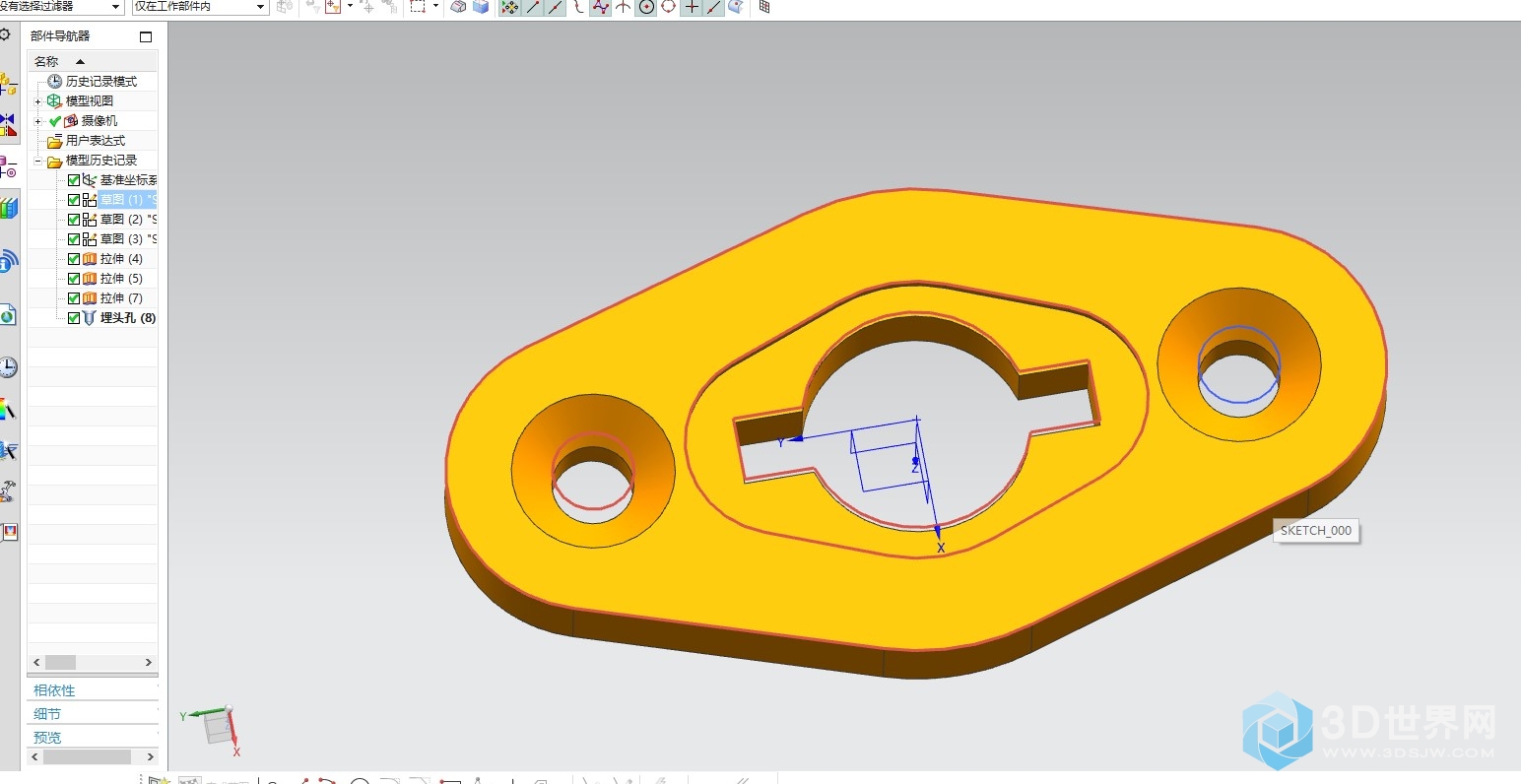The height and width of the screenshot is (784, 1521).
Task: Uncheck the 拉伸 (5) checkbox
Action: 74,279
